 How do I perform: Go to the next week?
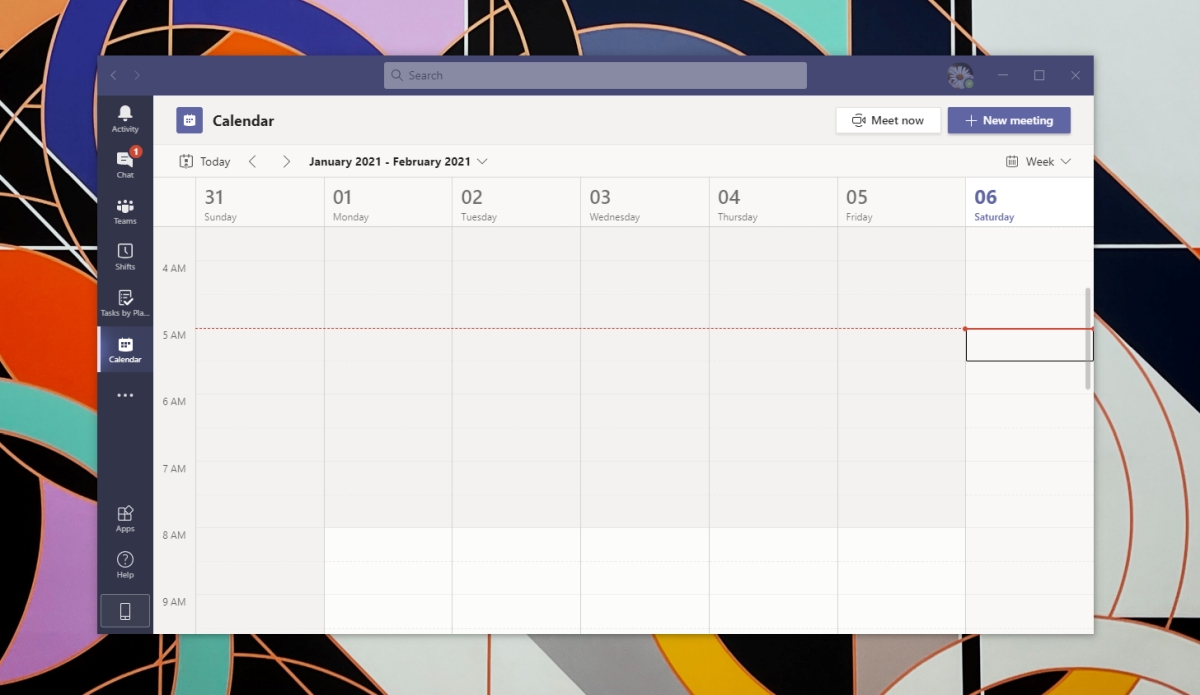pyautogui.click(x=286, y=161)
